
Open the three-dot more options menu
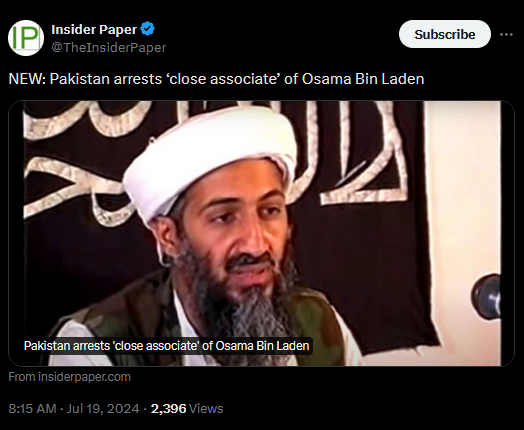(506, 34)
